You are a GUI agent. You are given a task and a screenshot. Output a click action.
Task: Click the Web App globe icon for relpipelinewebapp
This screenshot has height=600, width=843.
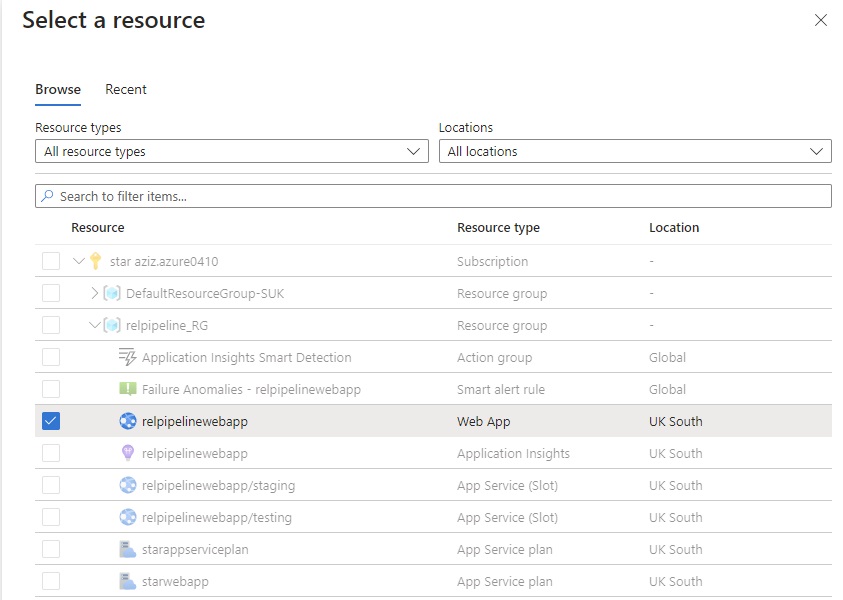coord(127,421)
